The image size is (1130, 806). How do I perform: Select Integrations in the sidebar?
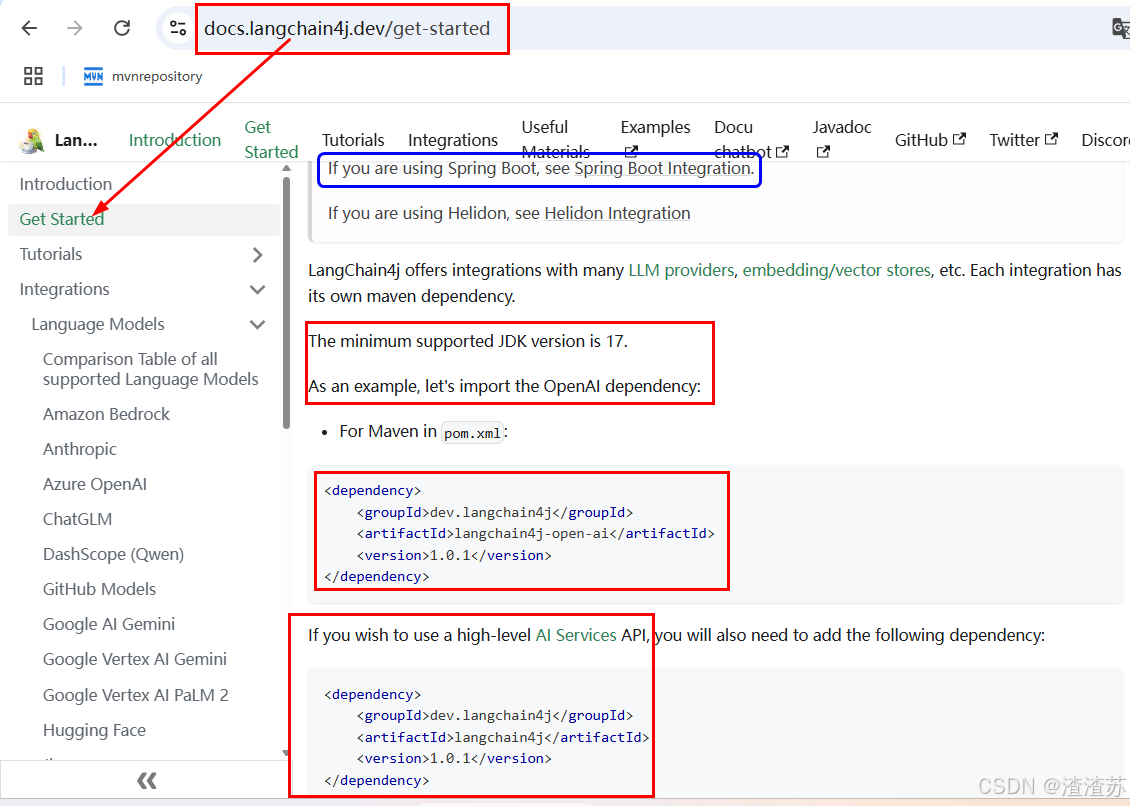pos(65,289)
